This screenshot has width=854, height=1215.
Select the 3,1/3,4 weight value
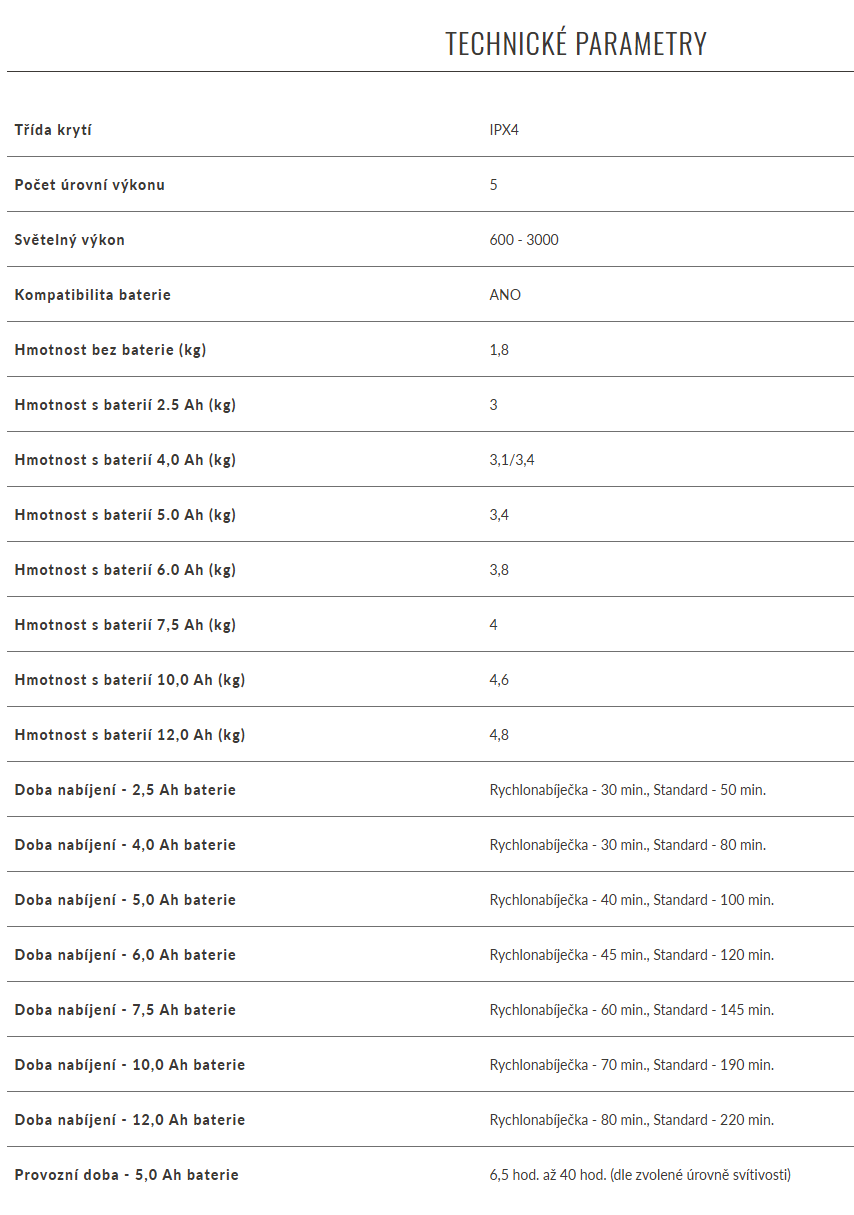coord(512,460)
